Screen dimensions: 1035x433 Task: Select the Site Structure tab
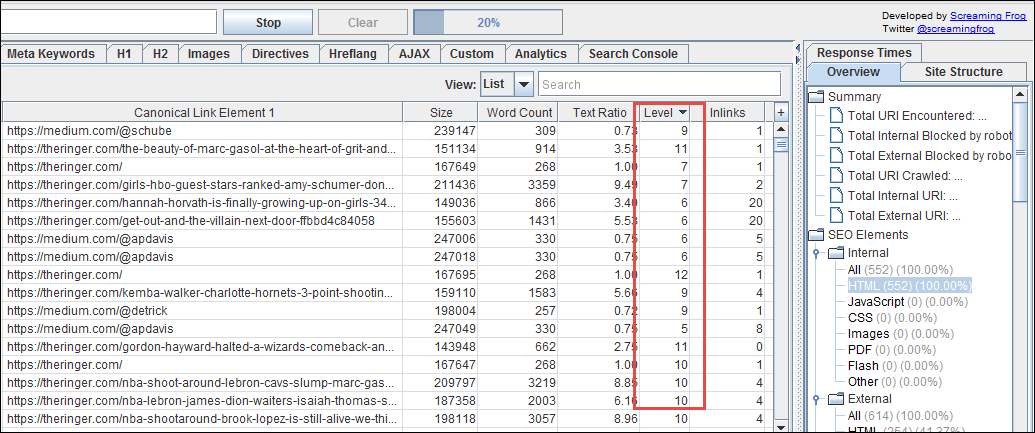[x=963, y=72]
